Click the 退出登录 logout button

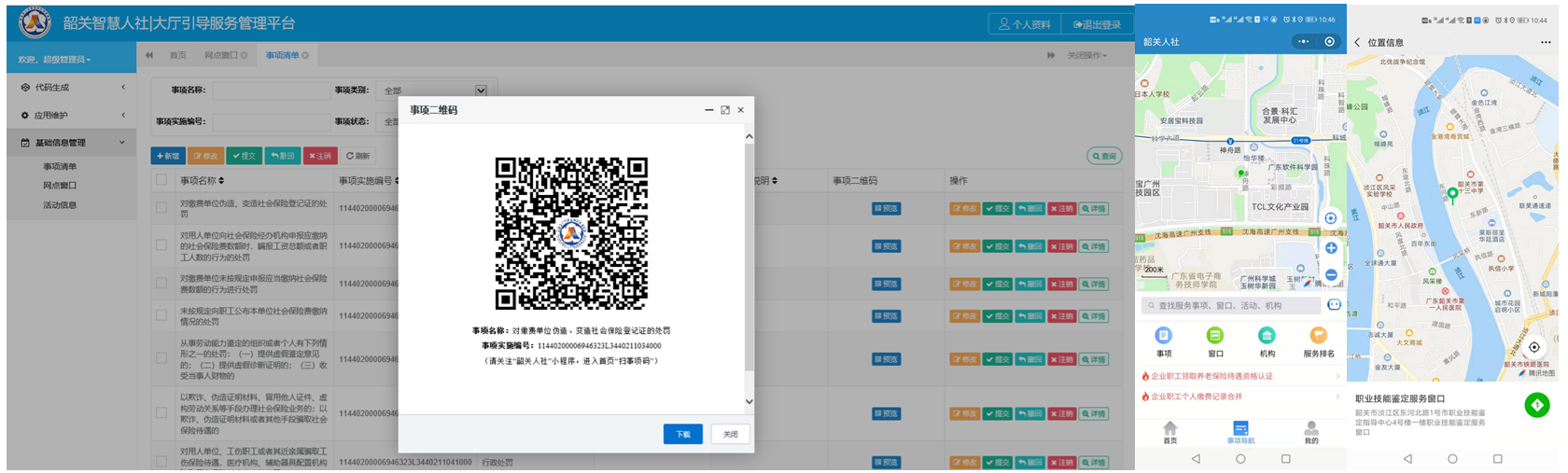pos(1097,24)
